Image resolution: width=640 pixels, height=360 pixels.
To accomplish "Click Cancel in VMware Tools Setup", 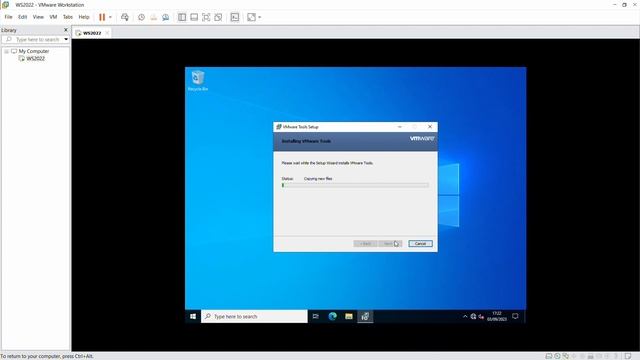I will (x=420, y=244).
